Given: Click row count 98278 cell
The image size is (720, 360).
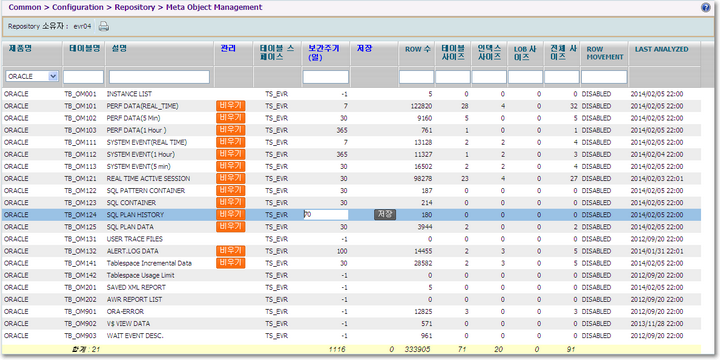Looking at the screenshot, I should [x=423, y=179].
